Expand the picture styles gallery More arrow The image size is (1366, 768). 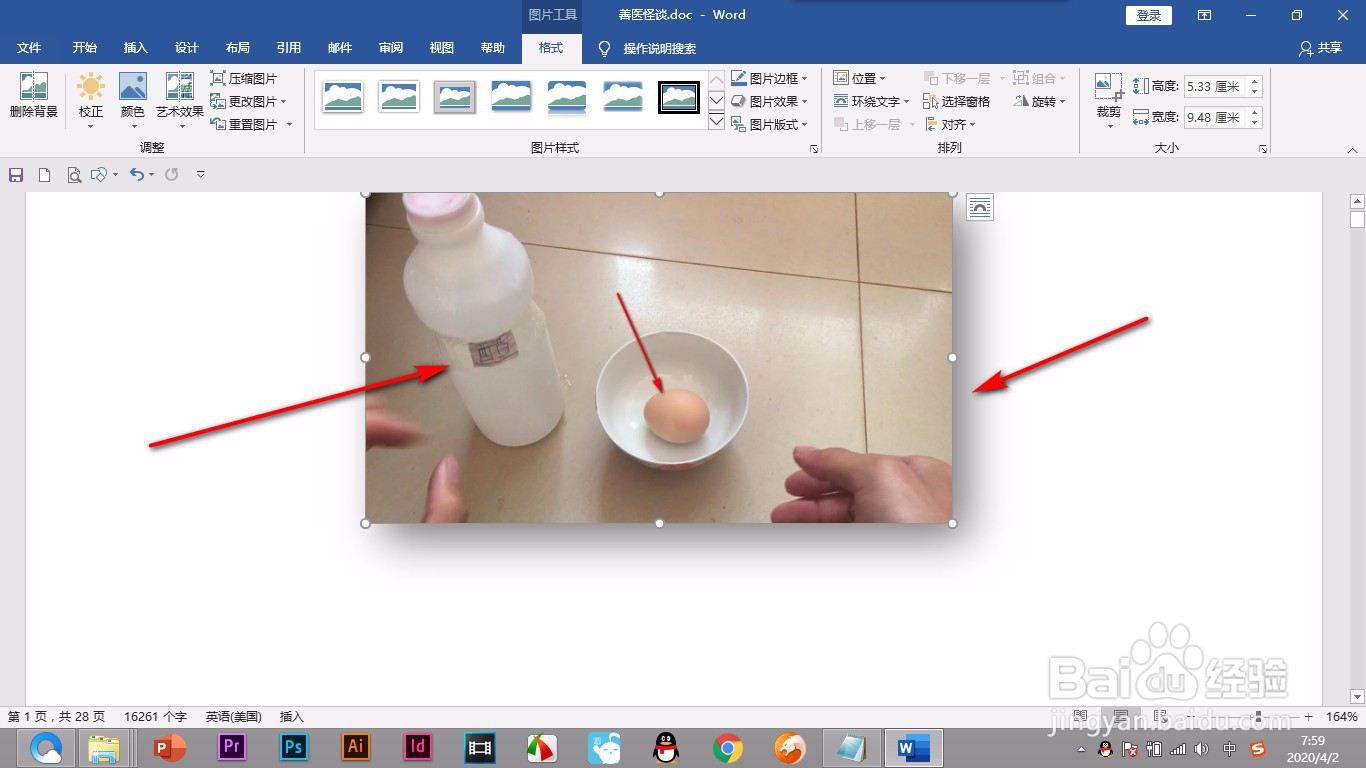pos(716,122)
